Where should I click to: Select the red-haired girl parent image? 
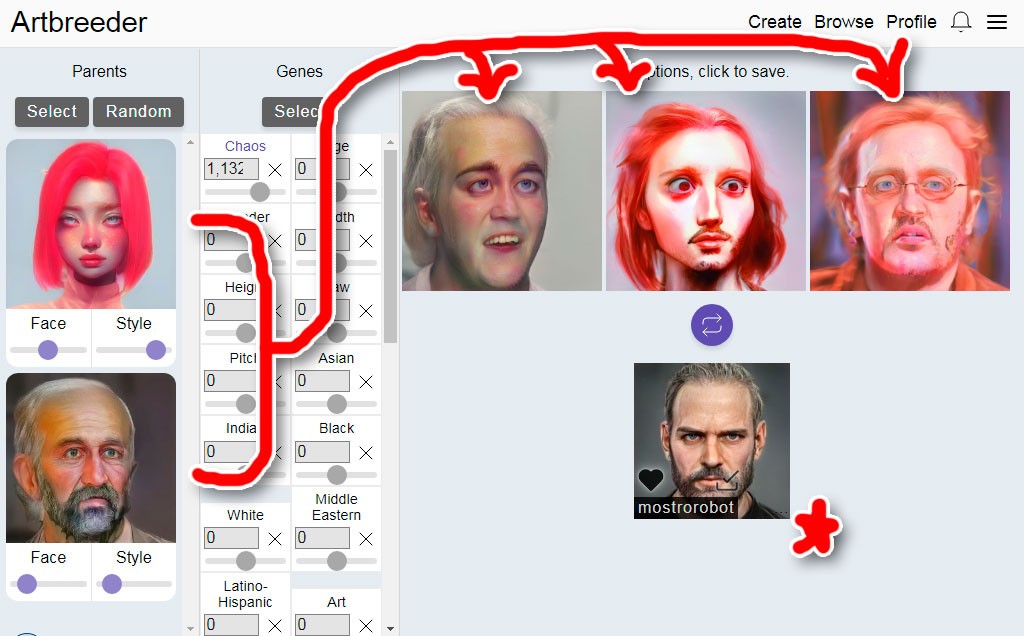[91, 223]
